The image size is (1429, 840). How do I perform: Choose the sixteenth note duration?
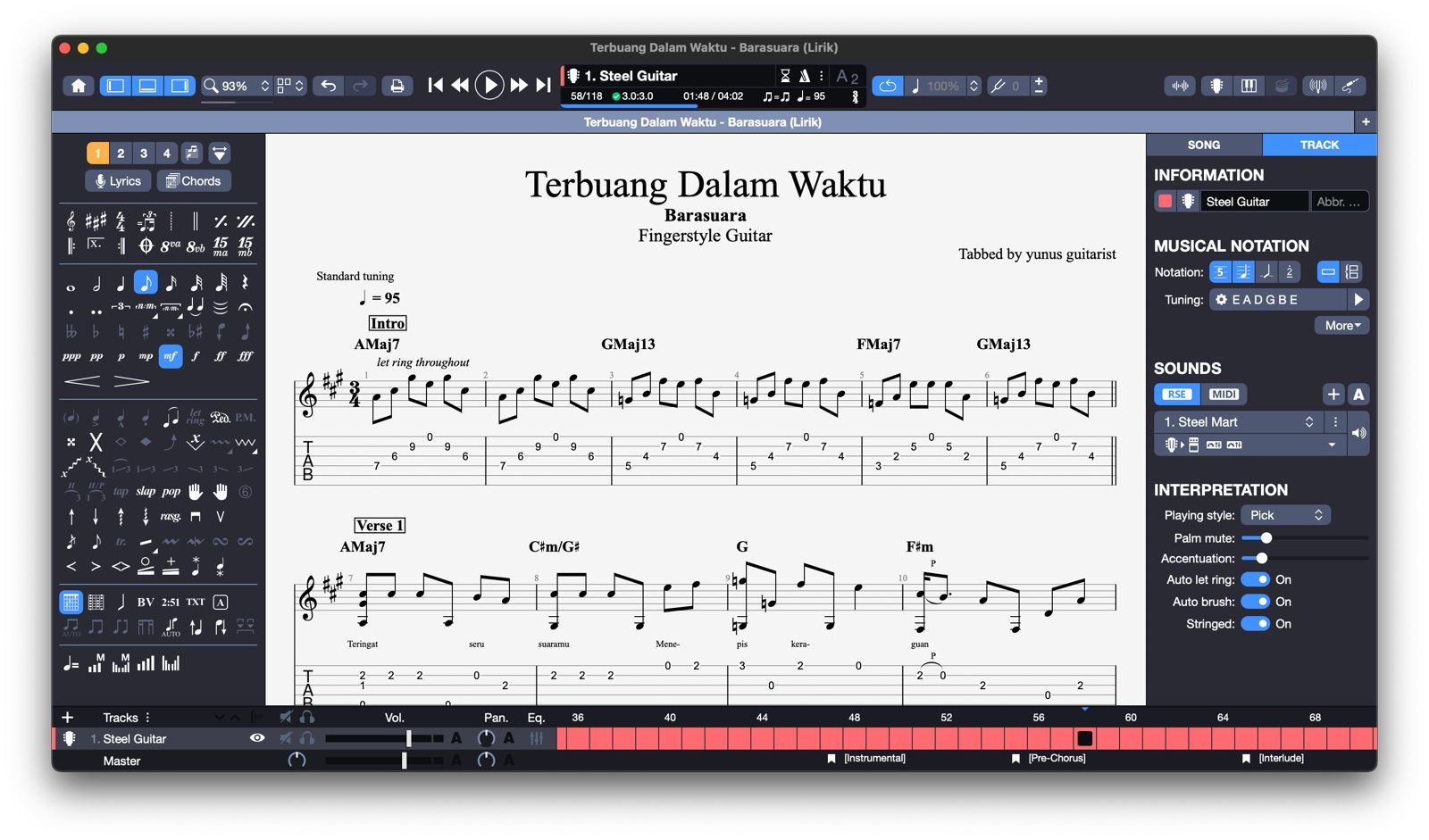[171, 283]
